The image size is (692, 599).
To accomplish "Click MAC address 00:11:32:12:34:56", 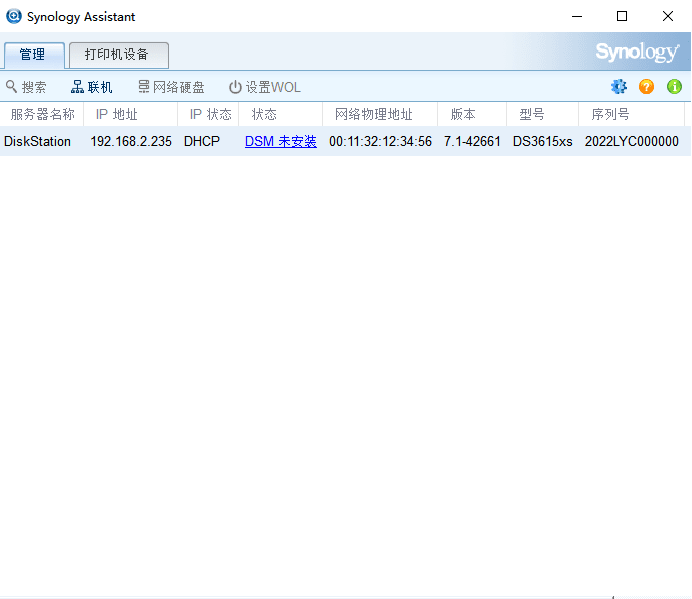I will [x=380, y=141].
